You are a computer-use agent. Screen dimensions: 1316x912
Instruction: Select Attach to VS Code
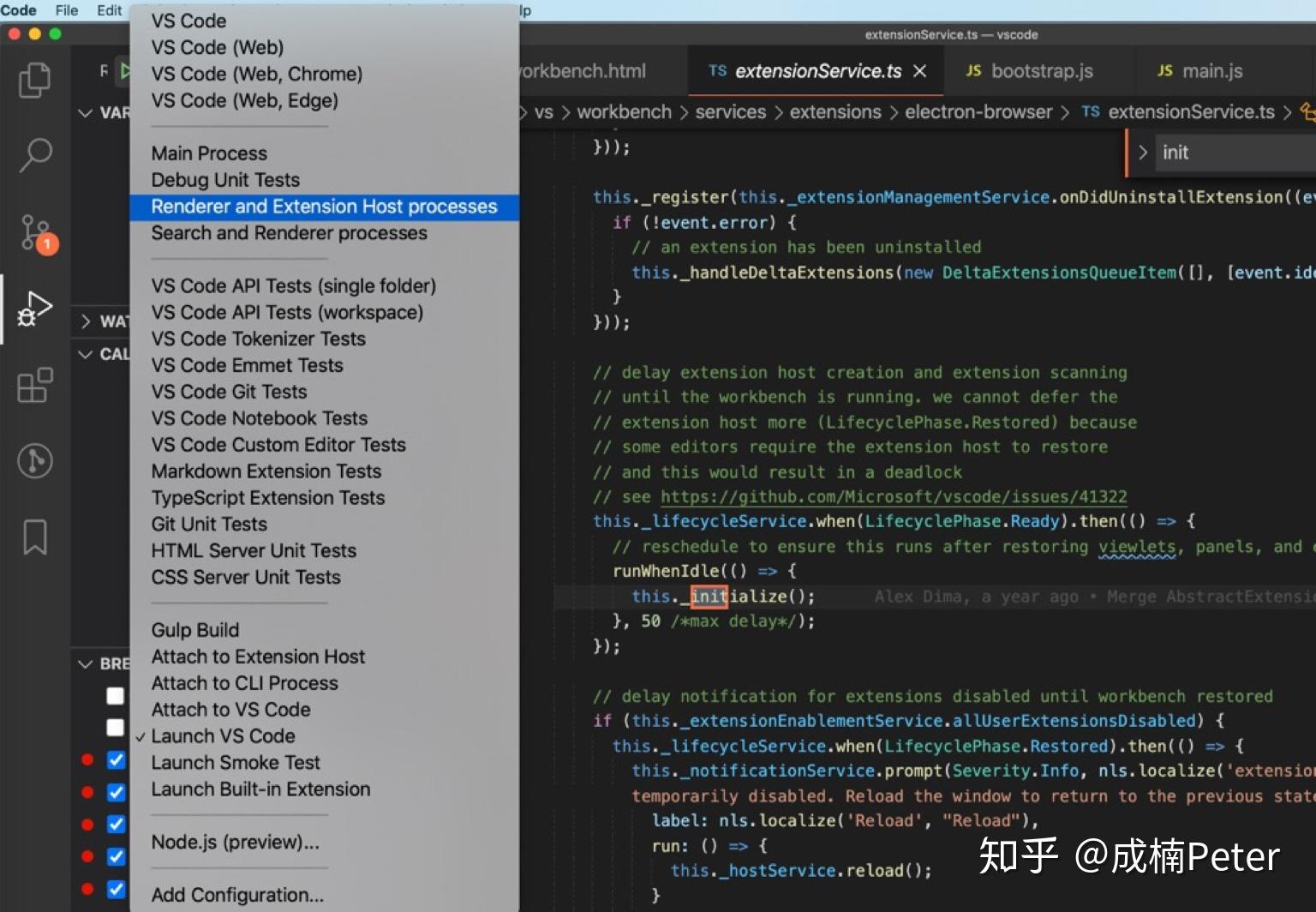click(324, 710)
